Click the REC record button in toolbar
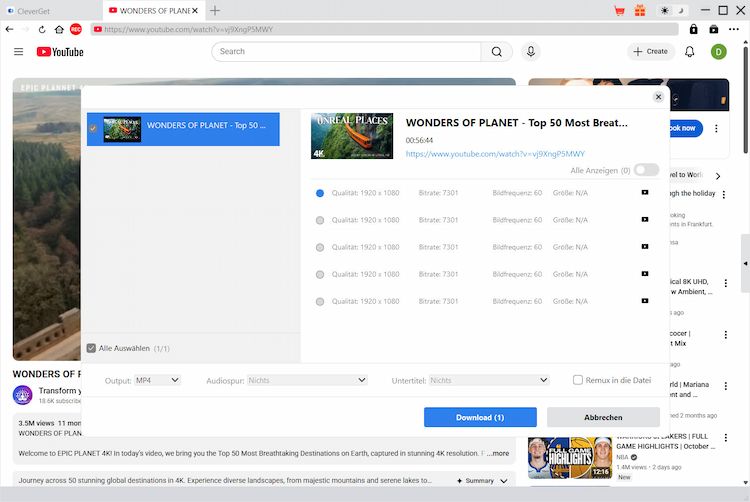 [x=76, y=29]
